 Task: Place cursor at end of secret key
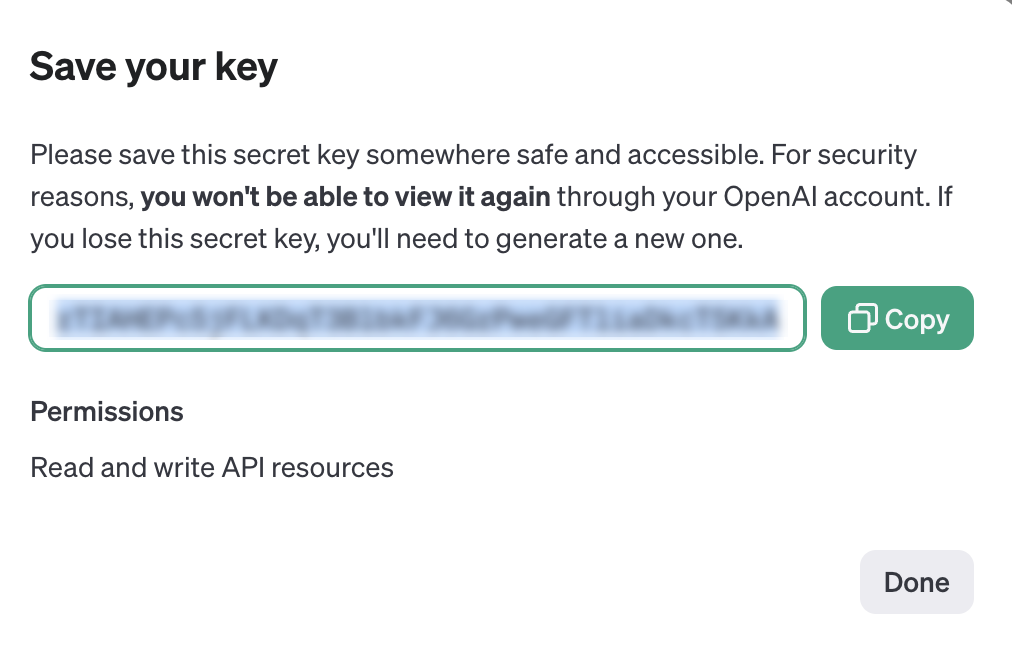tap(777, 319)
